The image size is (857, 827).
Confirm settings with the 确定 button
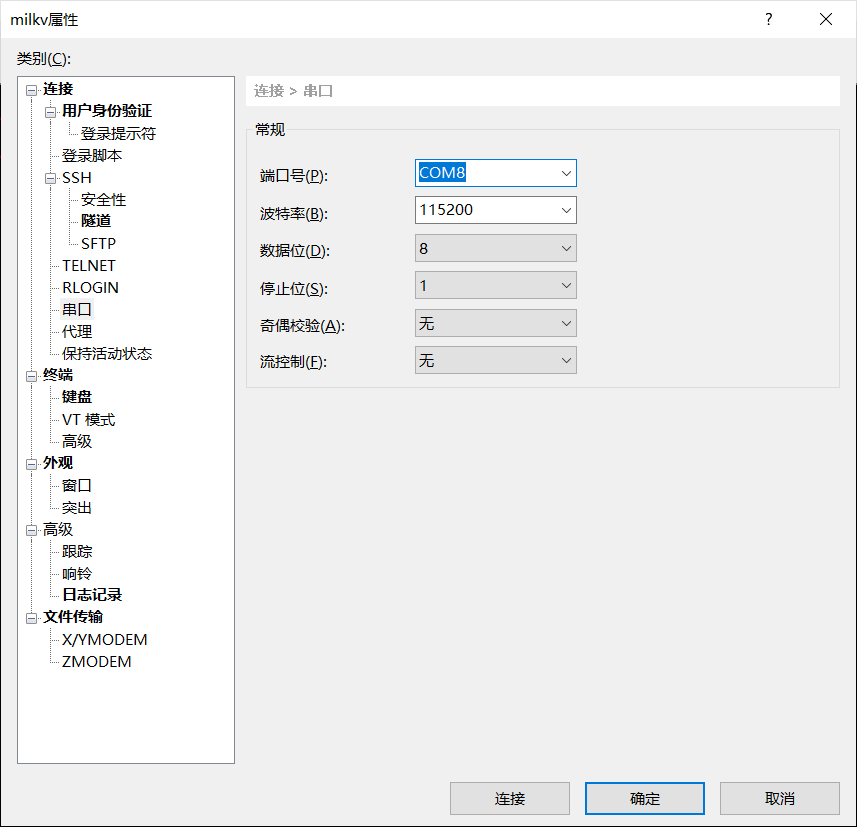click(645, 799)
